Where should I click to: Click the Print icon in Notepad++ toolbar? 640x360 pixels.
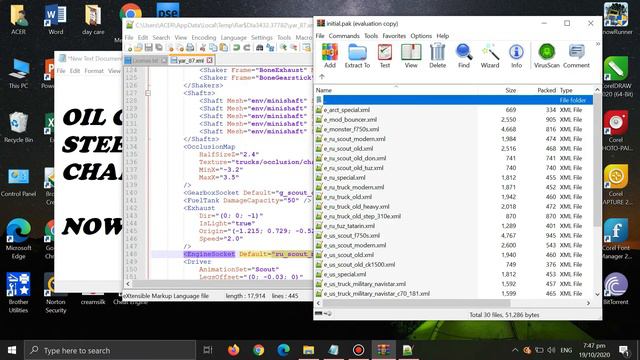click(190, 48)
